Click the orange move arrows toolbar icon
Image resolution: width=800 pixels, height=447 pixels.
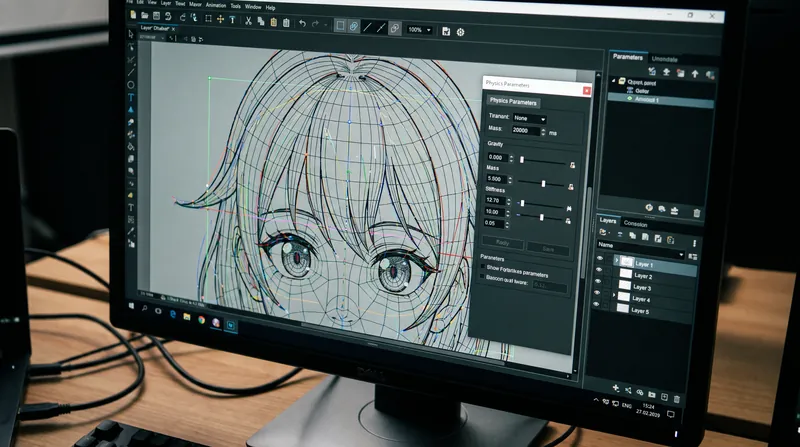tap(220, 19)
